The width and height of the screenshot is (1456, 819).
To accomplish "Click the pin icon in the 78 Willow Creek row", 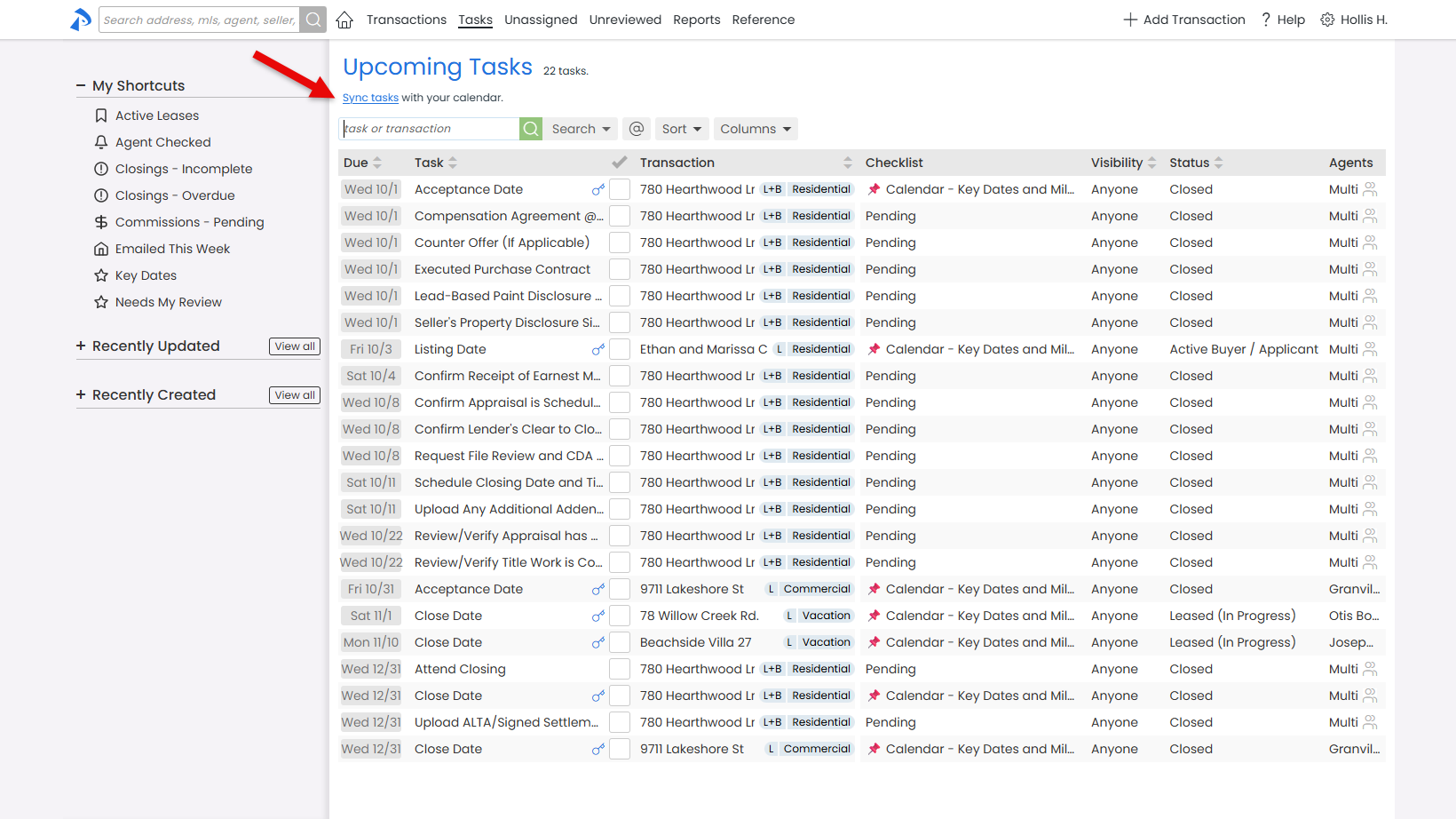I will 874,616.
